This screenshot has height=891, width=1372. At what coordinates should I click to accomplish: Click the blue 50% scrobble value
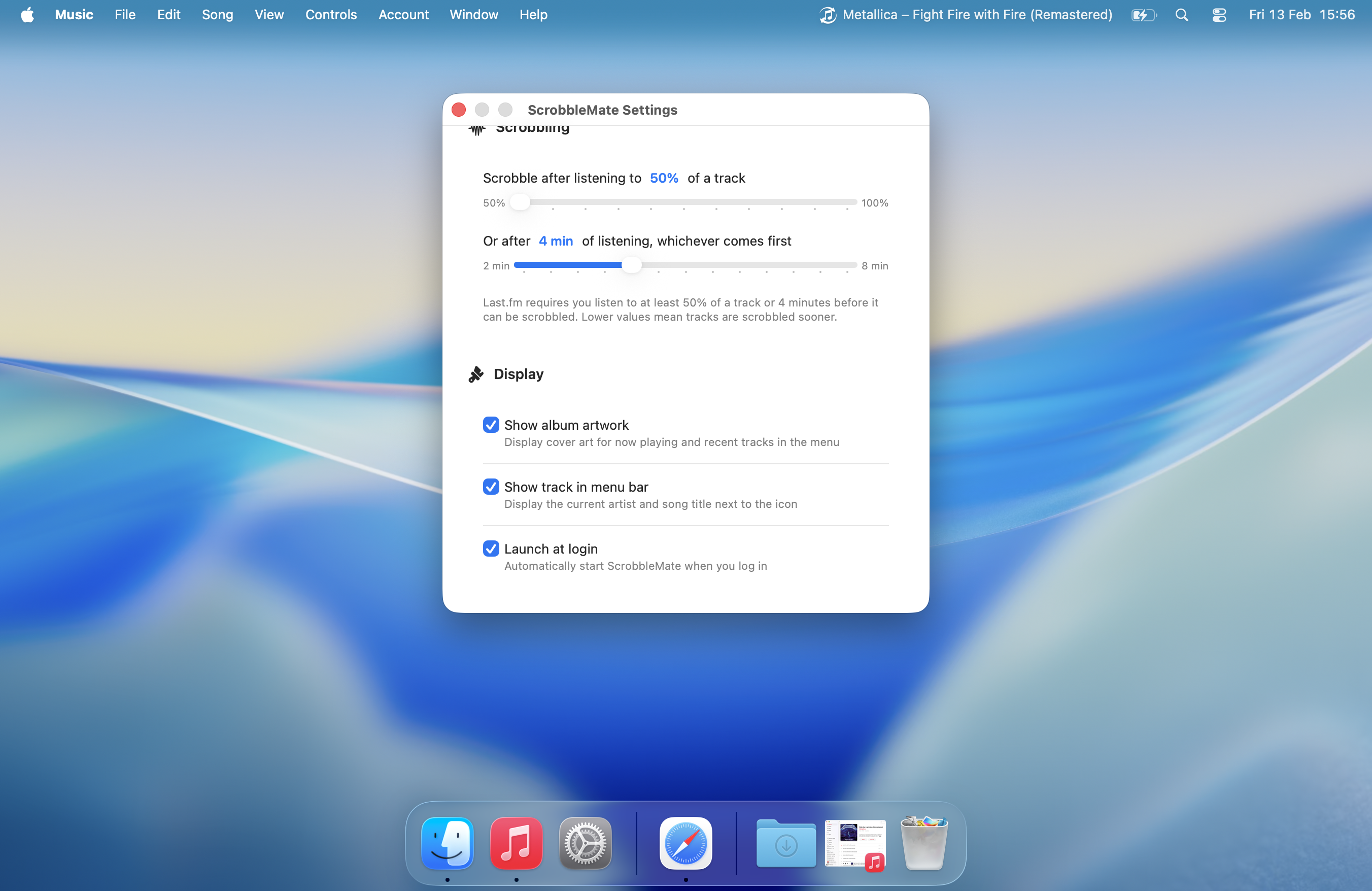664,178
